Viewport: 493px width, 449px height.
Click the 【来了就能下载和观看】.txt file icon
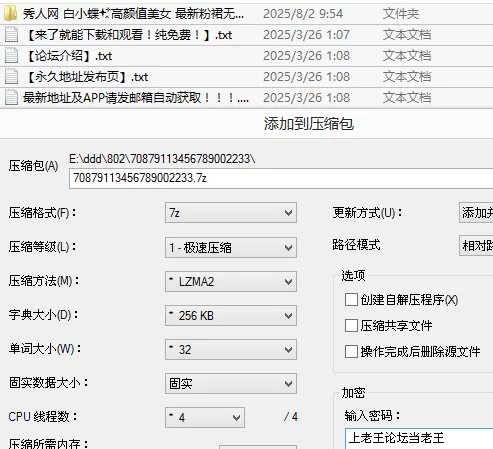click(x=11, y=35)
